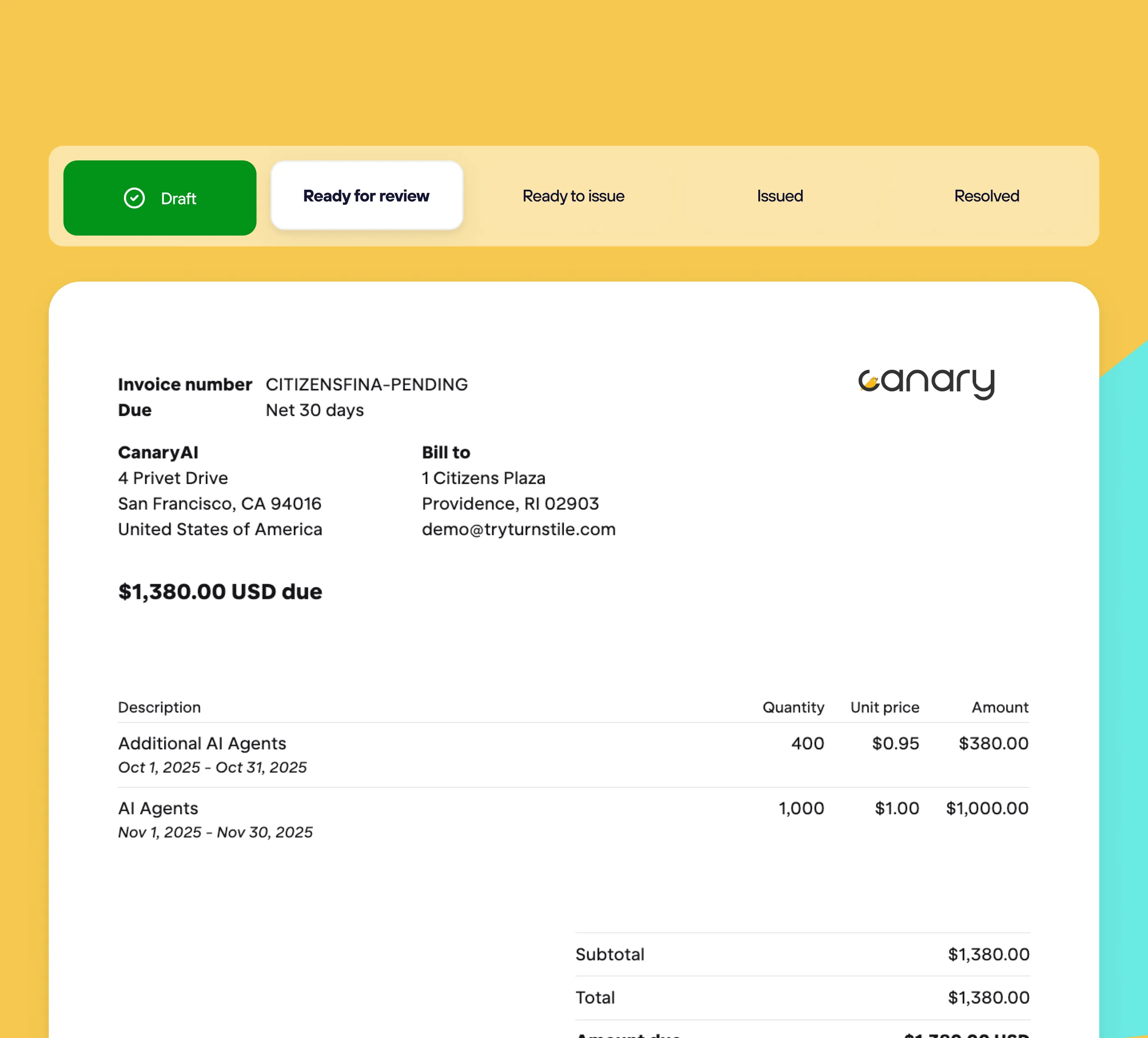This screenshot has width=1148, height=1038.
Task: Select the AI Agents line item
Action: point(158,808)
